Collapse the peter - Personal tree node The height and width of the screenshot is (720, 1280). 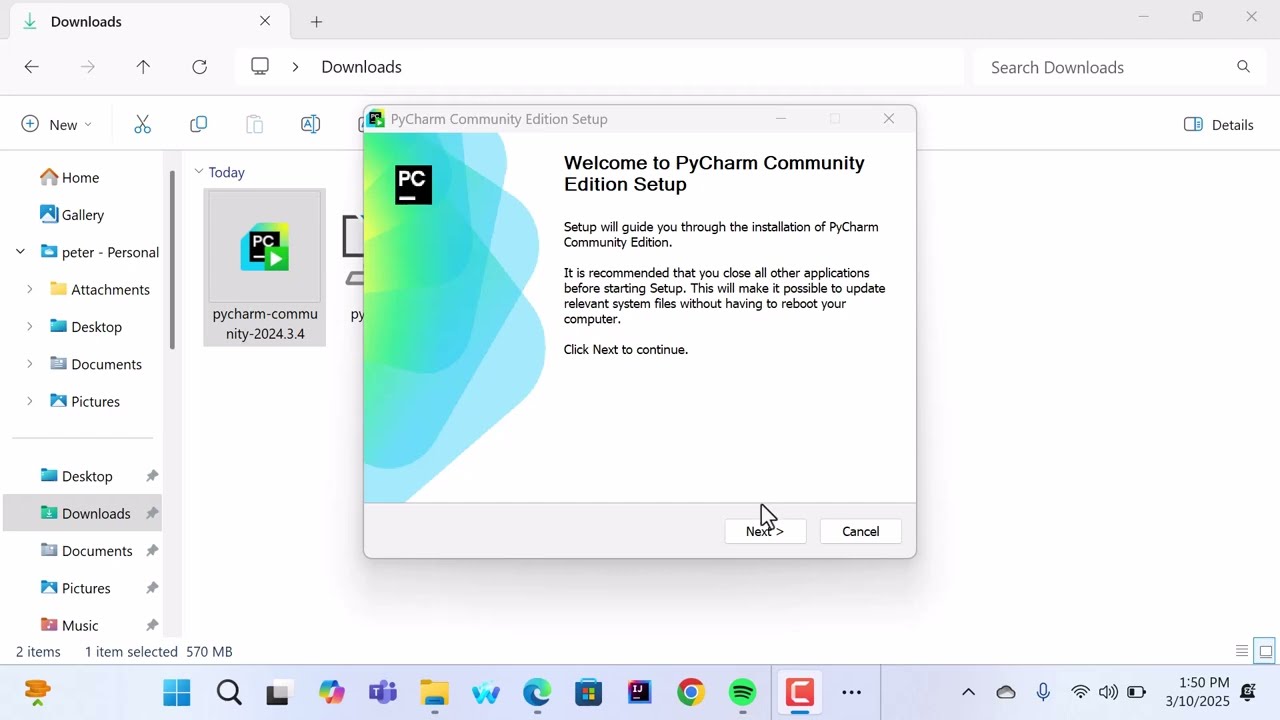tap(20, 252)
